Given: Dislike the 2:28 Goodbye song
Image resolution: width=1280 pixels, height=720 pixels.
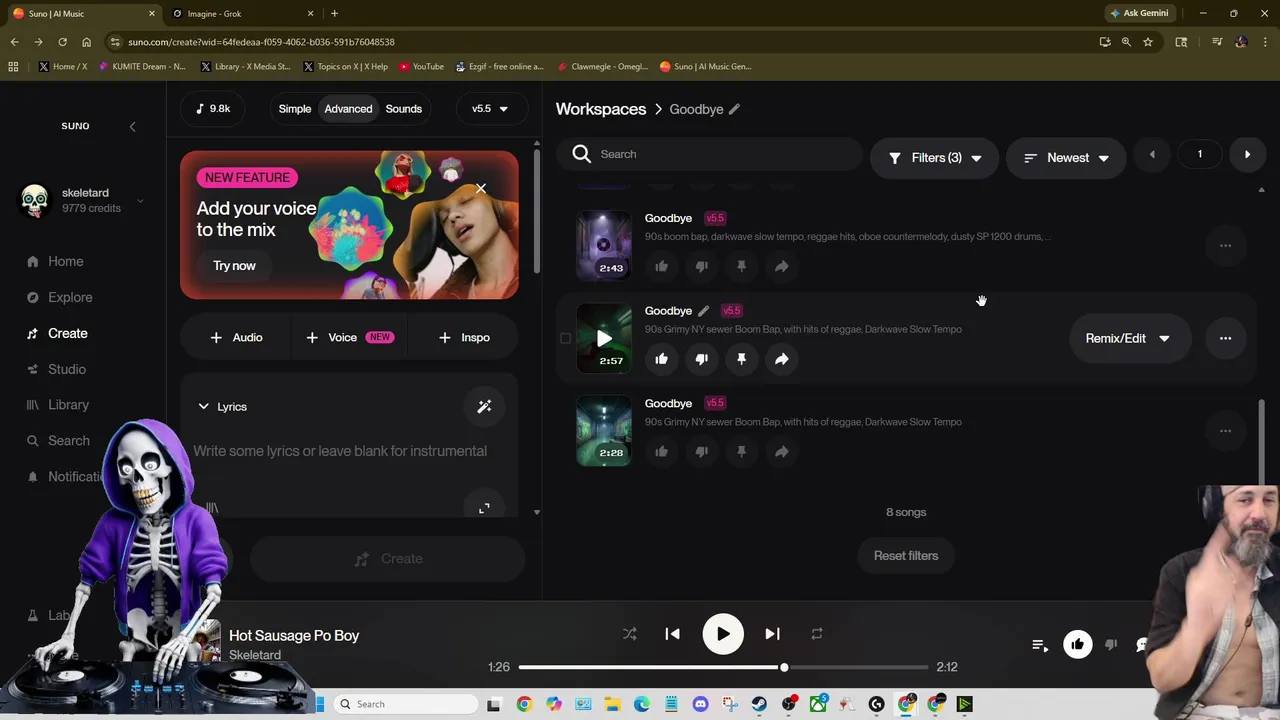Looking at the screenshot, I should (701, 452).
